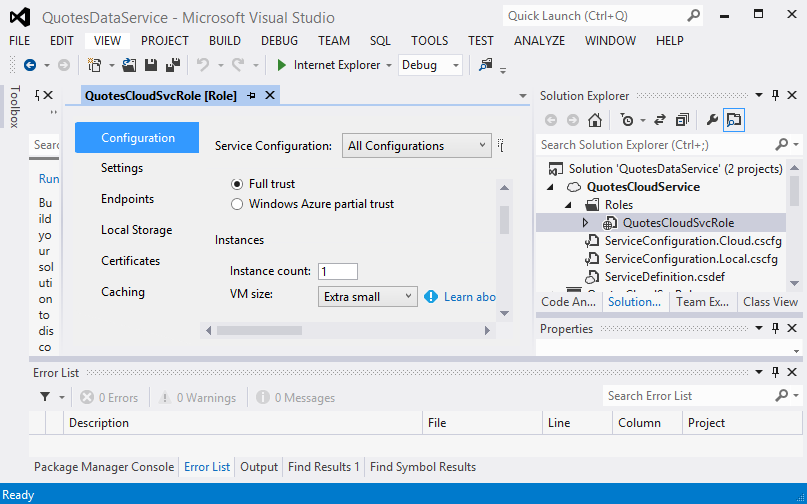
Task: Collapse the Roles folder node
Action: (568, 205)
